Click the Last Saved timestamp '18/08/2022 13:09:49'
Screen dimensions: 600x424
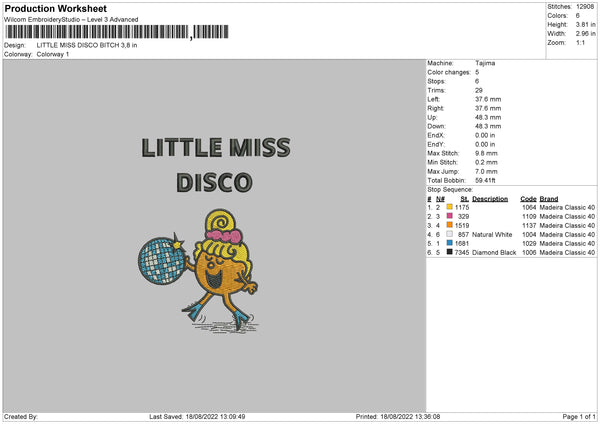pyautogui.click(x=215, y=416)
